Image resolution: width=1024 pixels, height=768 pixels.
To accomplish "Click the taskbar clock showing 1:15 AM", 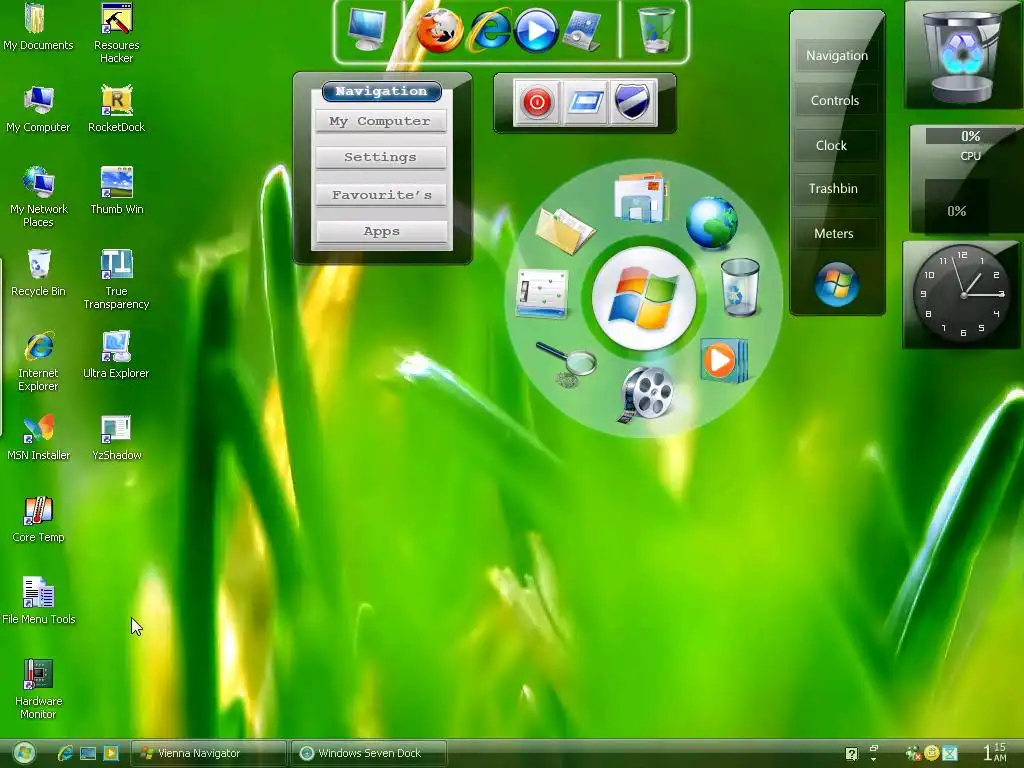I will click(995, 752).
